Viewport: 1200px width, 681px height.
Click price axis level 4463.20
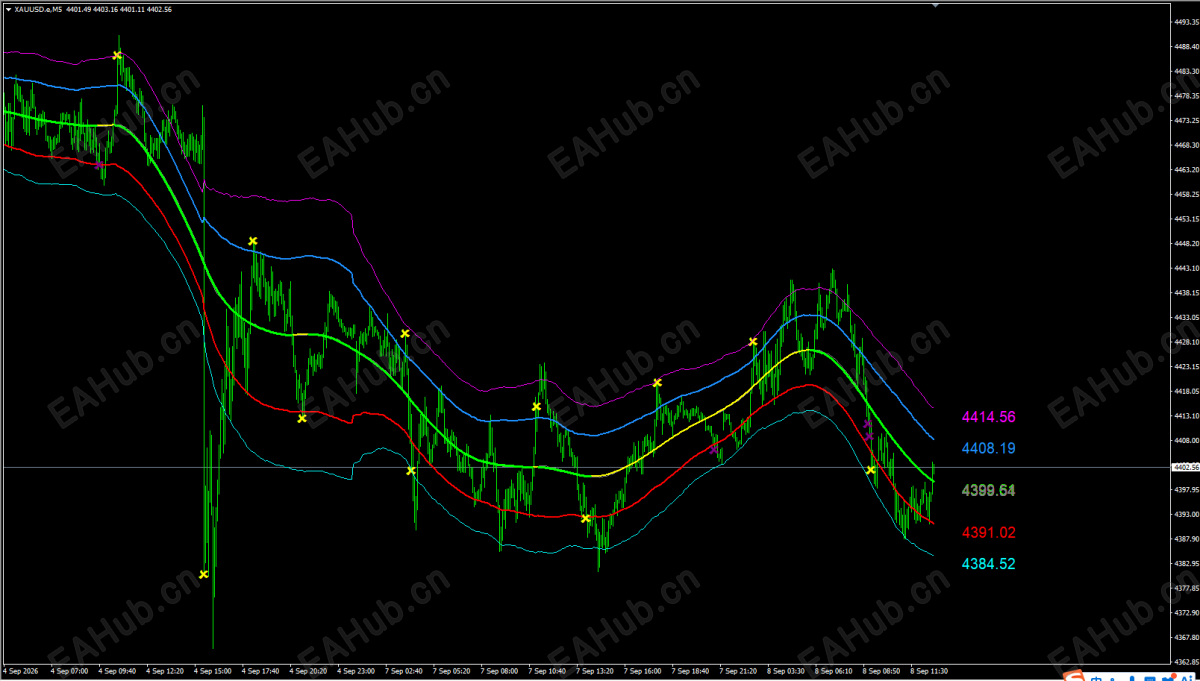coord(1186,169)
